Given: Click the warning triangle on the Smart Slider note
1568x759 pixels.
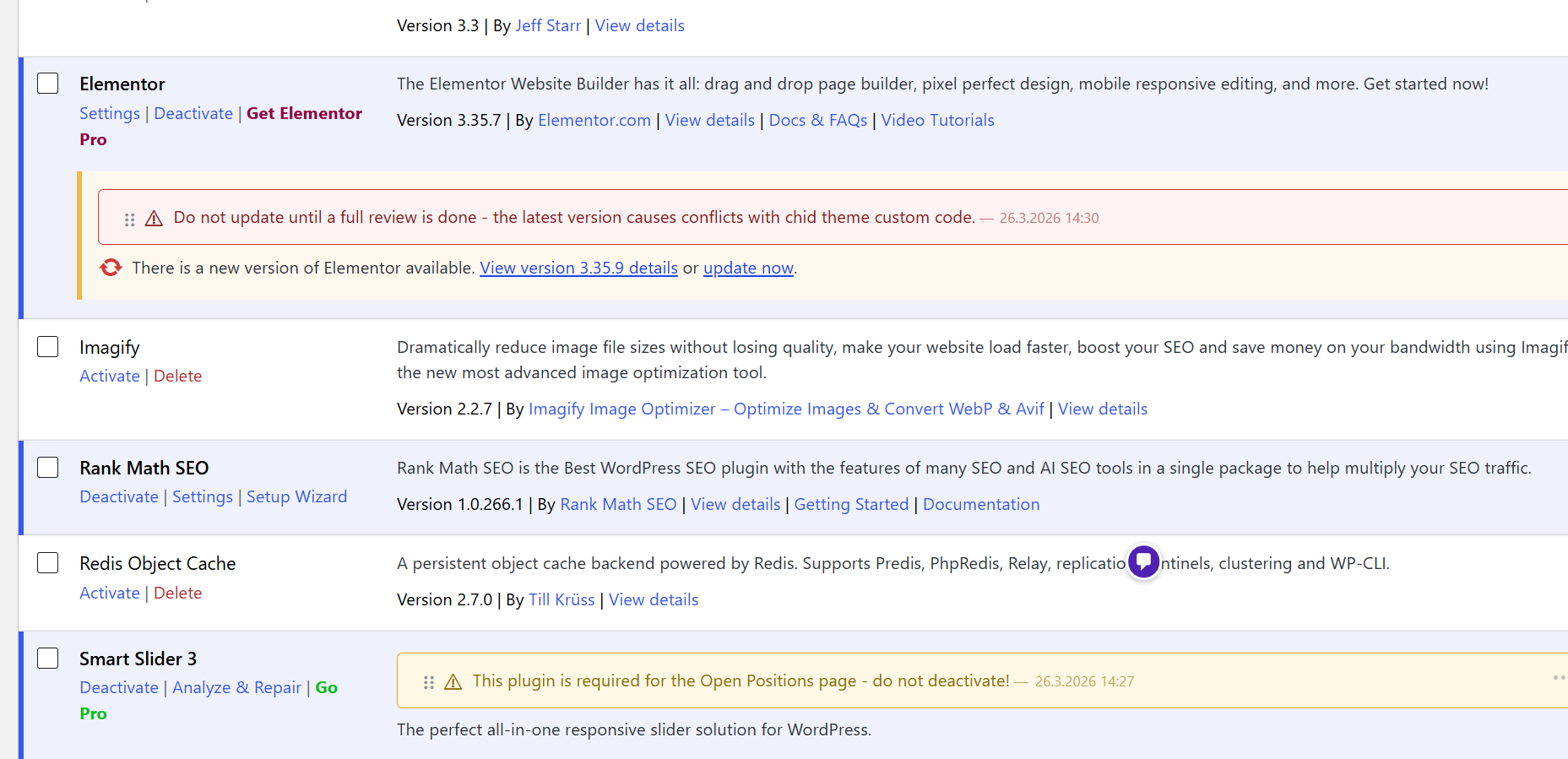Looking at the screenshot, I should tap(453, 681).
